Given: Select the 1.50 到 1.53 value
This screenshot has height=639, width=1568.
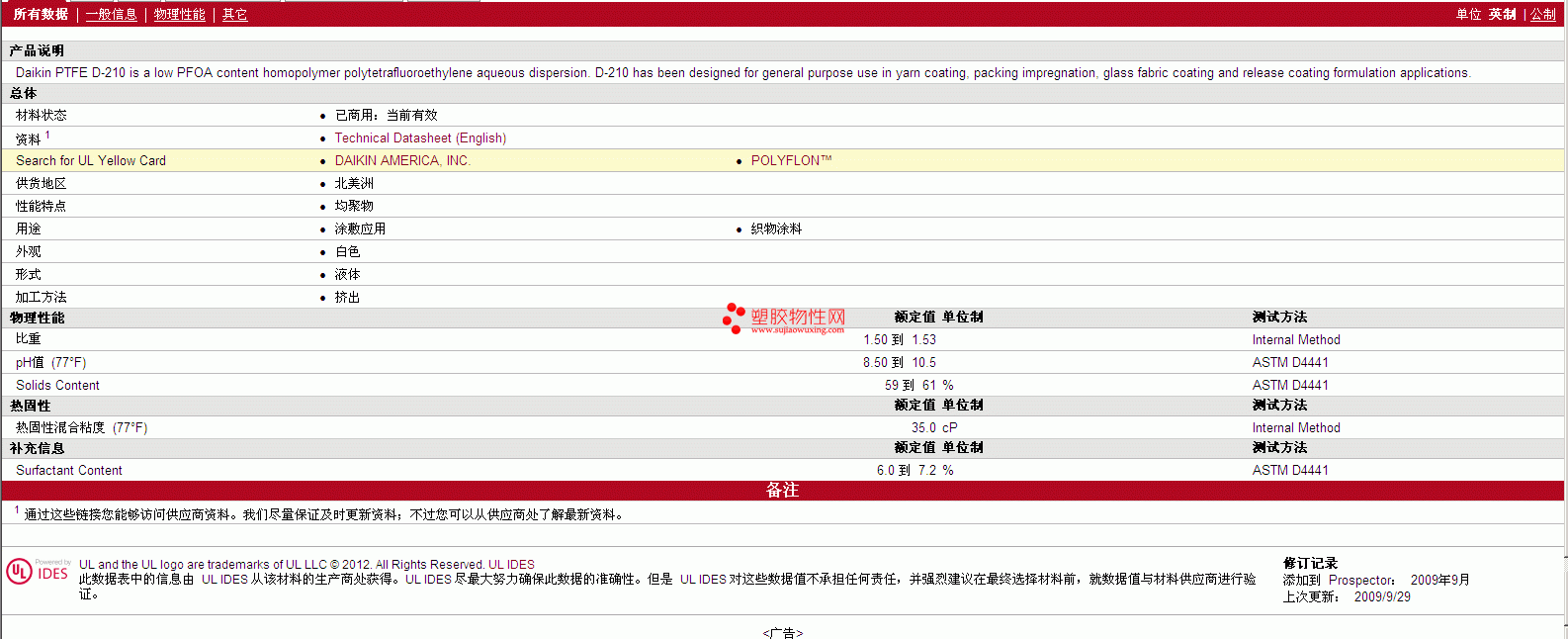Looking at the screenshot, I should 900,339.
